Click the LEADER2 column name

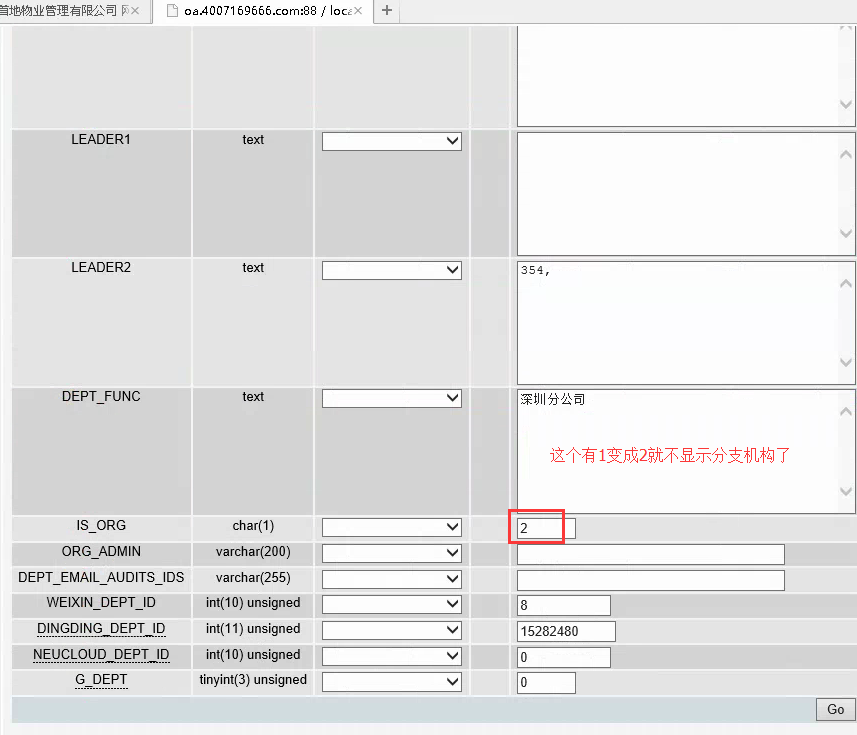click(101, 267)
